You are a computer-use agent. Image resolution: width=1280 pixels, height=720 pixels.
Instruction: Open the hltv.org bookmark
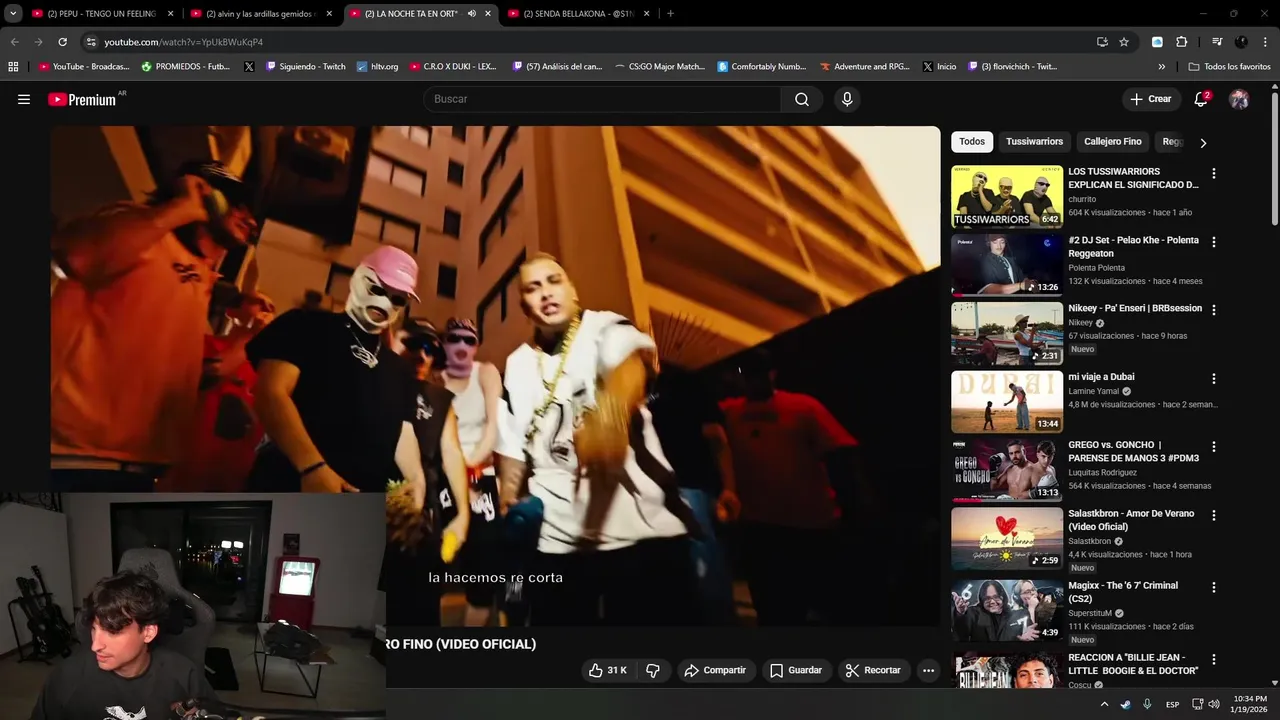(377, 67)
